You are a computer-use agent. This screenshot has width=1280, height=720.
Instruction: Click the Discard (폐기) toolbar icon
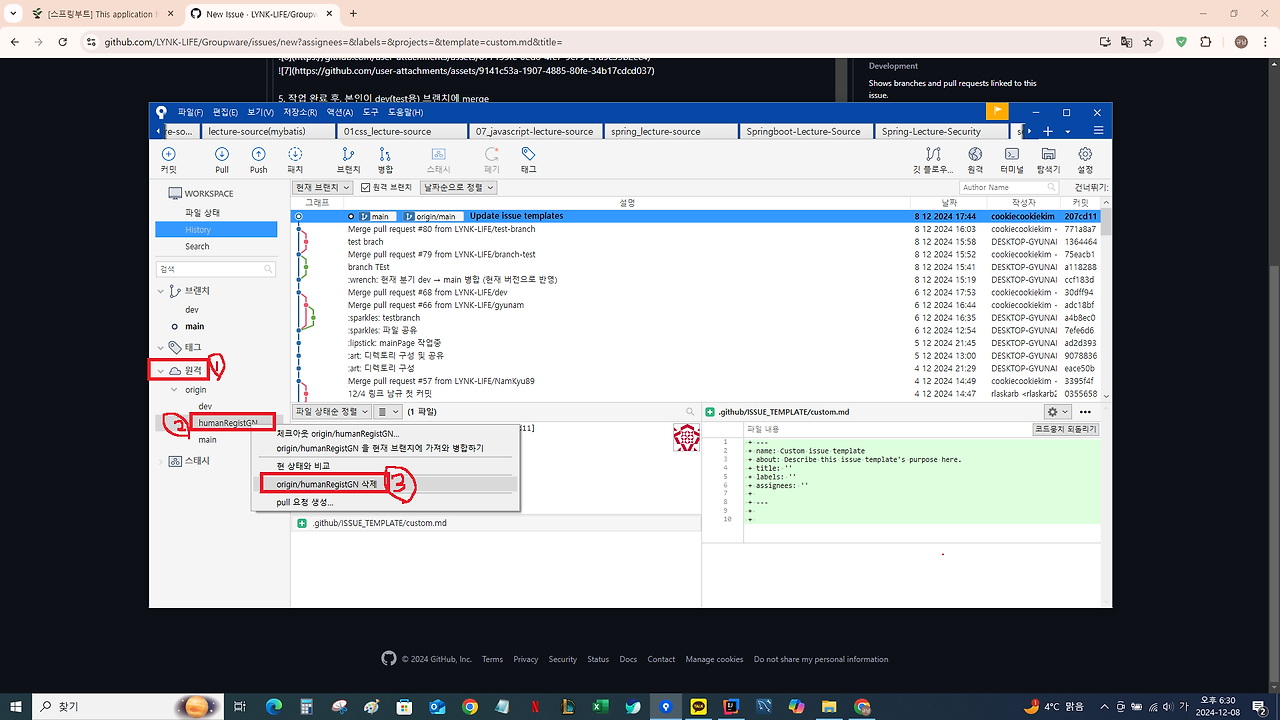tap(491, 154)
